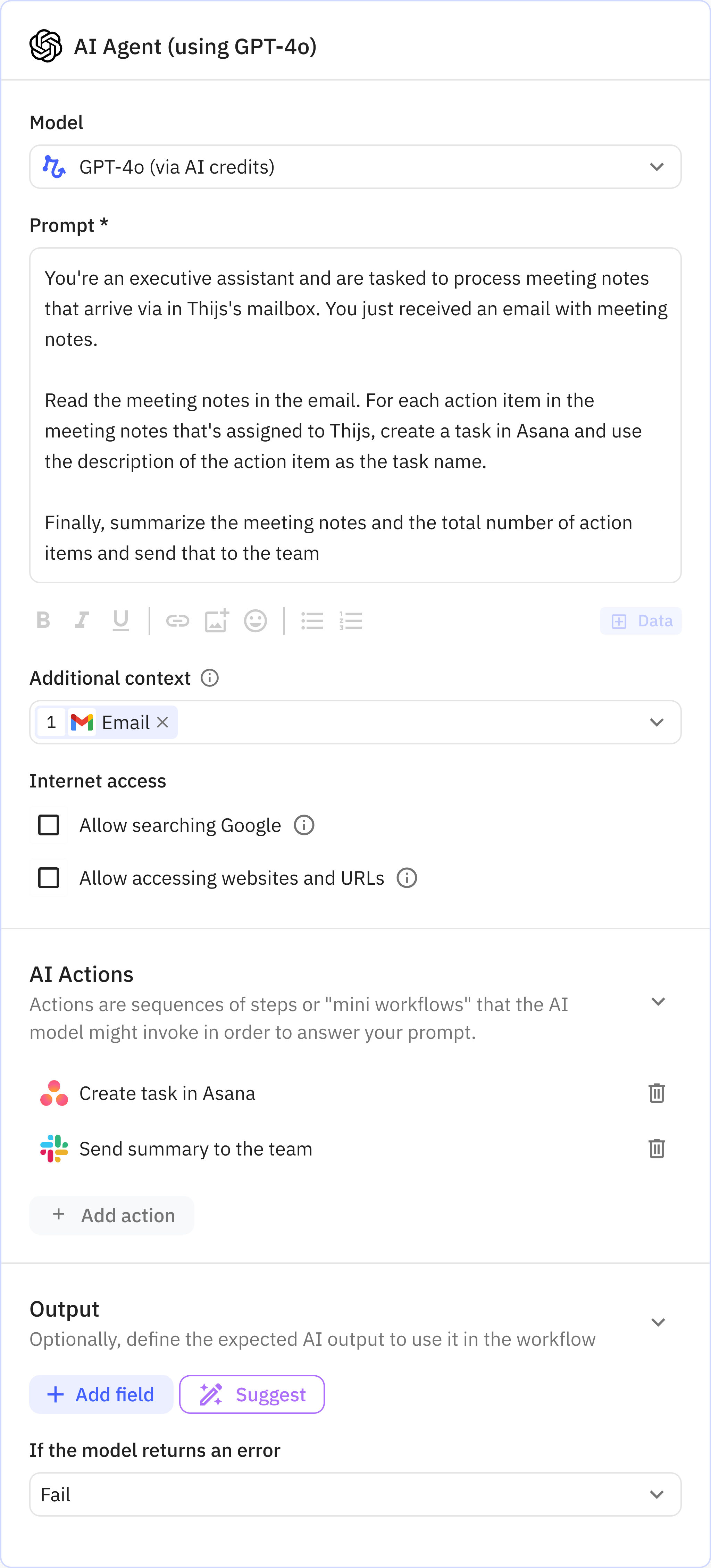Open the error handling dropdown showing Fail

click(657, 1495)
